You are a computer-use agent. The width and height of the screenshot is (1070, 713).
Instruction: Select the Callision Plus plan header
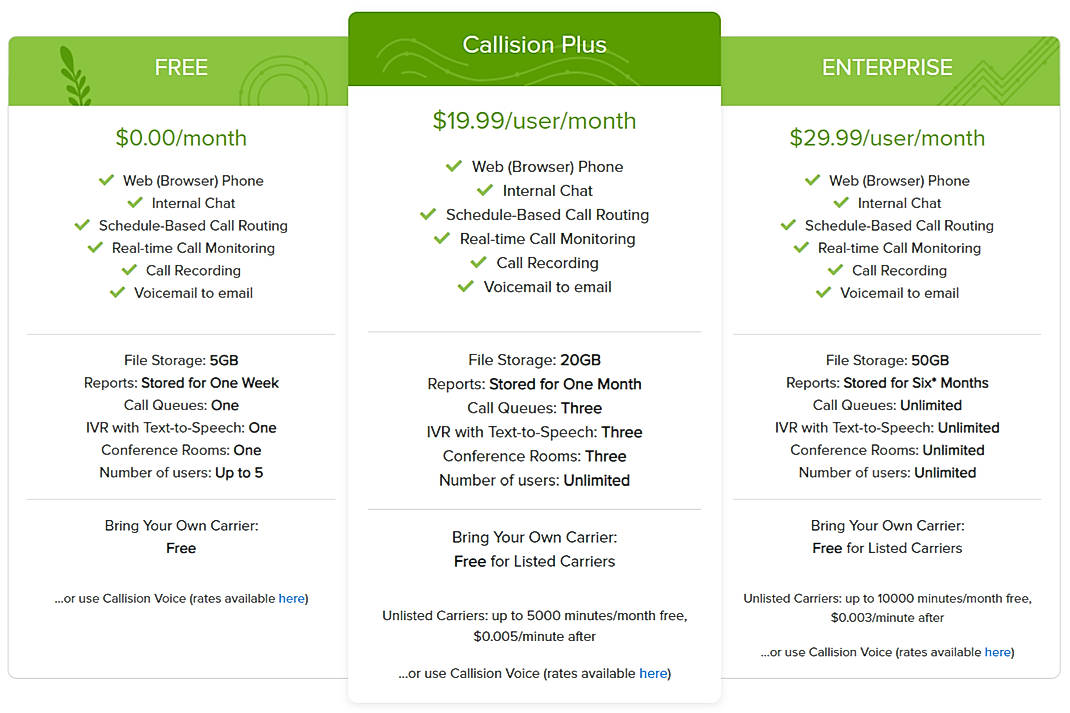click(x=534, y=45)
